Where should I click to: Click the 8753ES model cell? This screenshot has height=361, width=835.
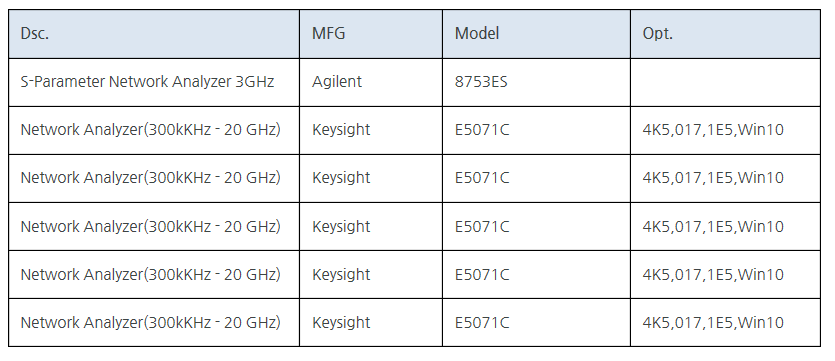536,82
